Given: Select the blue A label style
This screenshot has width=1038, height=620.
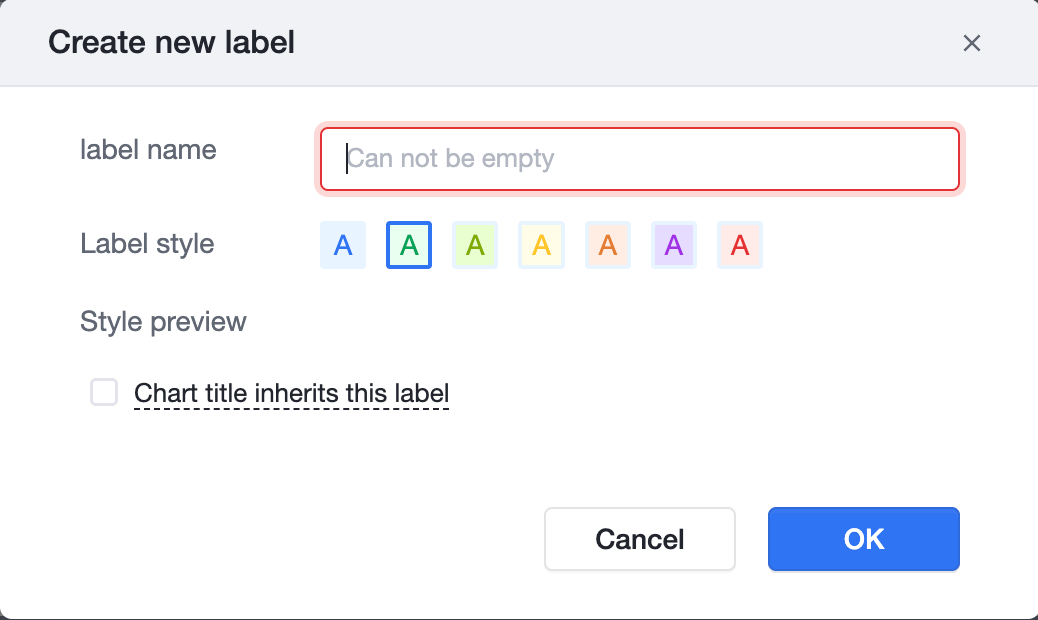Looking at the screenshot, I should (x=343, y=245).
